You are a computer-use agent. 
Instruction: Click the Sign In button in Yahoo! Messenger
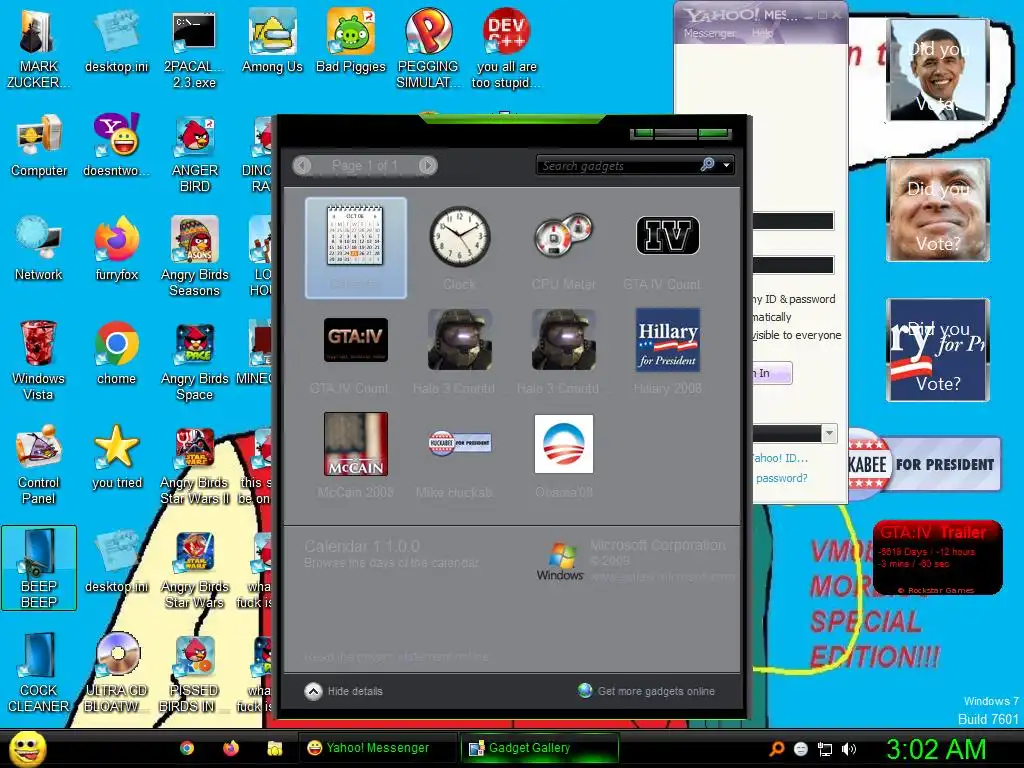(772, 373)
